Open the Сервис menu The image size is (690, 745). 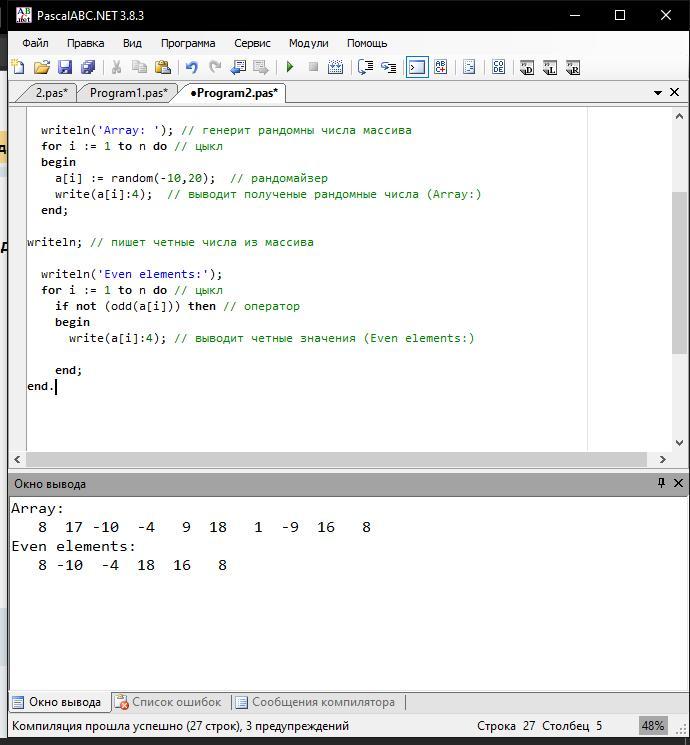pos(252,43)
